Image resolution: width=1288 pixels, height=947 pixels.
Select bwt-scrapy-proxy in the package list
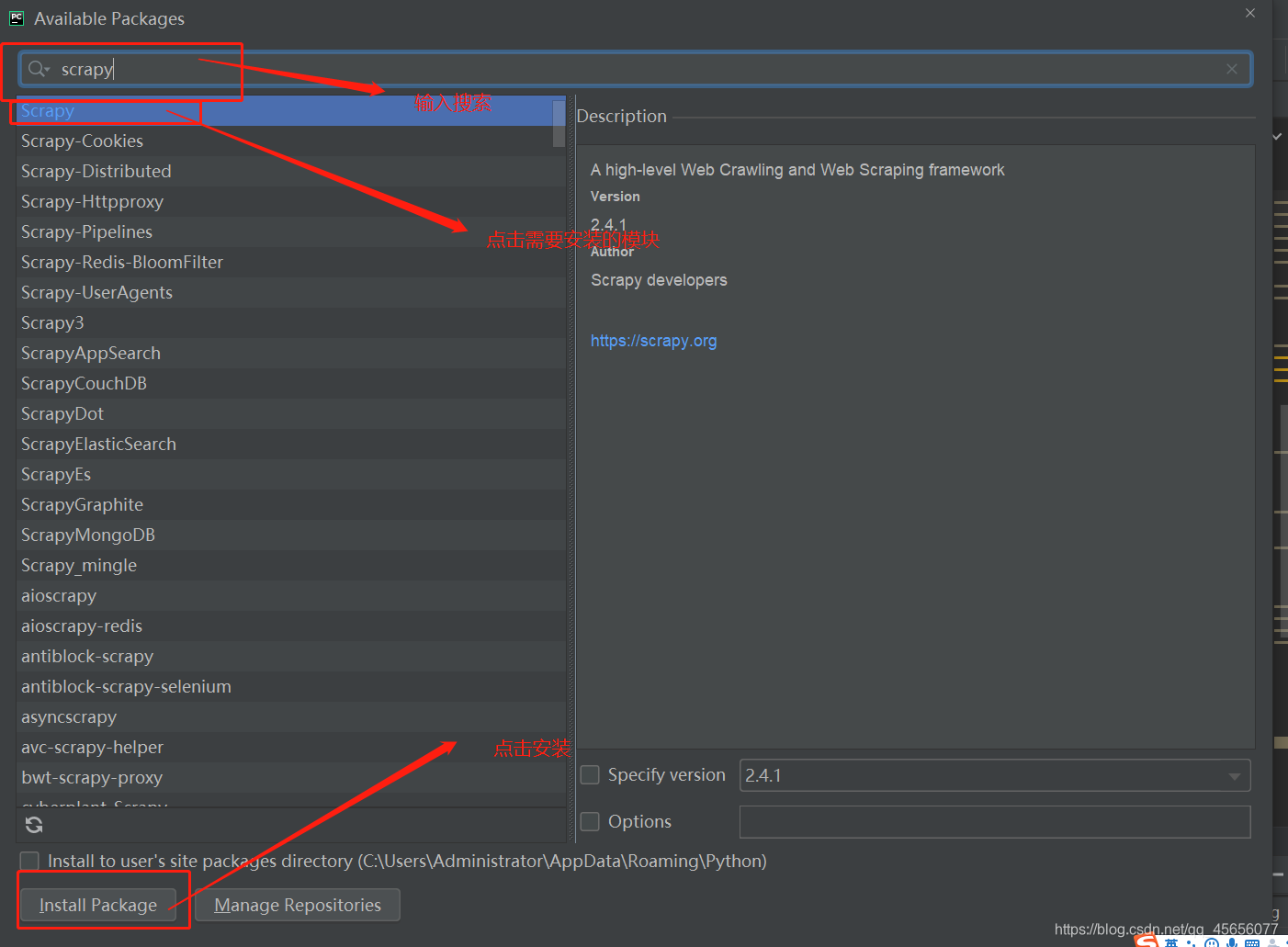tap(290, 777)
